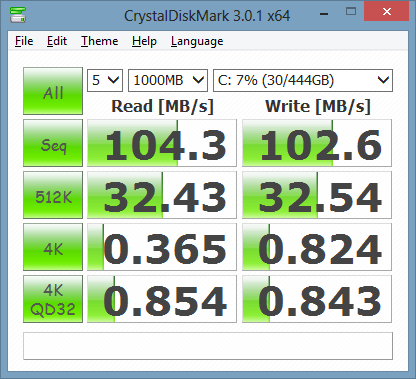Start the 4K random test
This screenshot has width=416, height=379.
click(53, 247)
